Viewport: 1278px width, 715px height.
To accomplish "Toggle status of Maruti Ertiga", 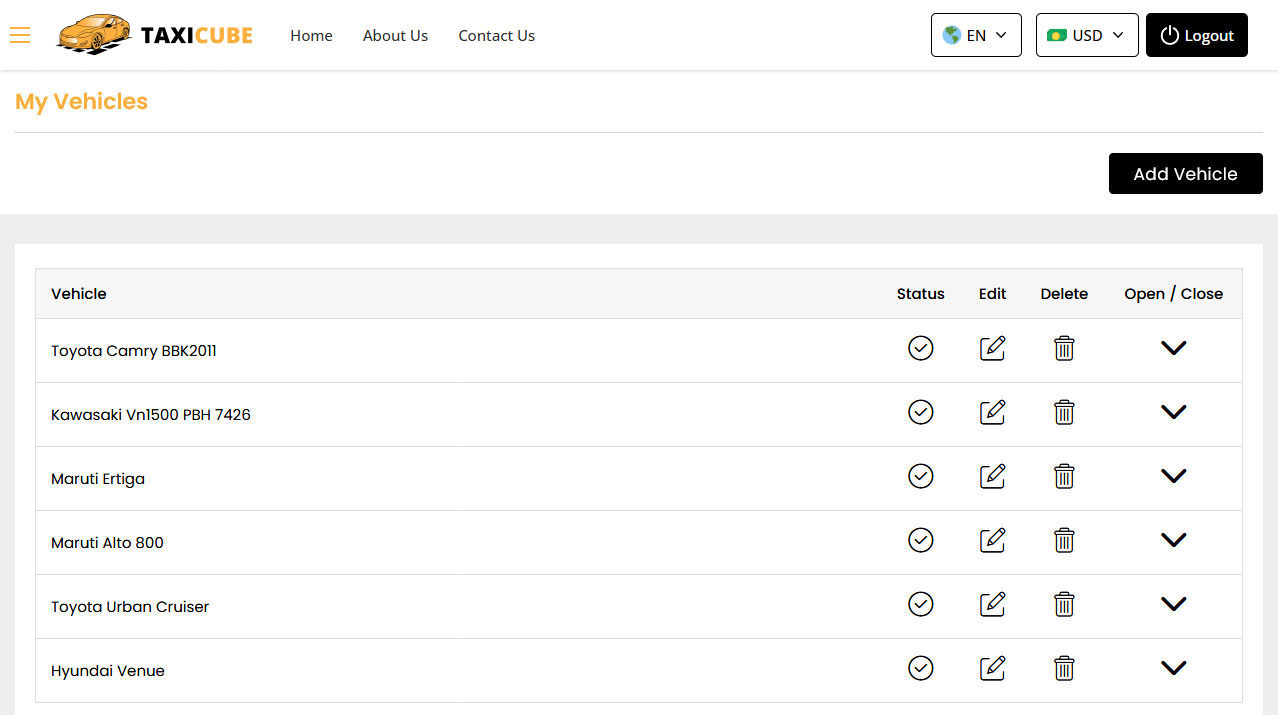I will [x=920, y=476].
